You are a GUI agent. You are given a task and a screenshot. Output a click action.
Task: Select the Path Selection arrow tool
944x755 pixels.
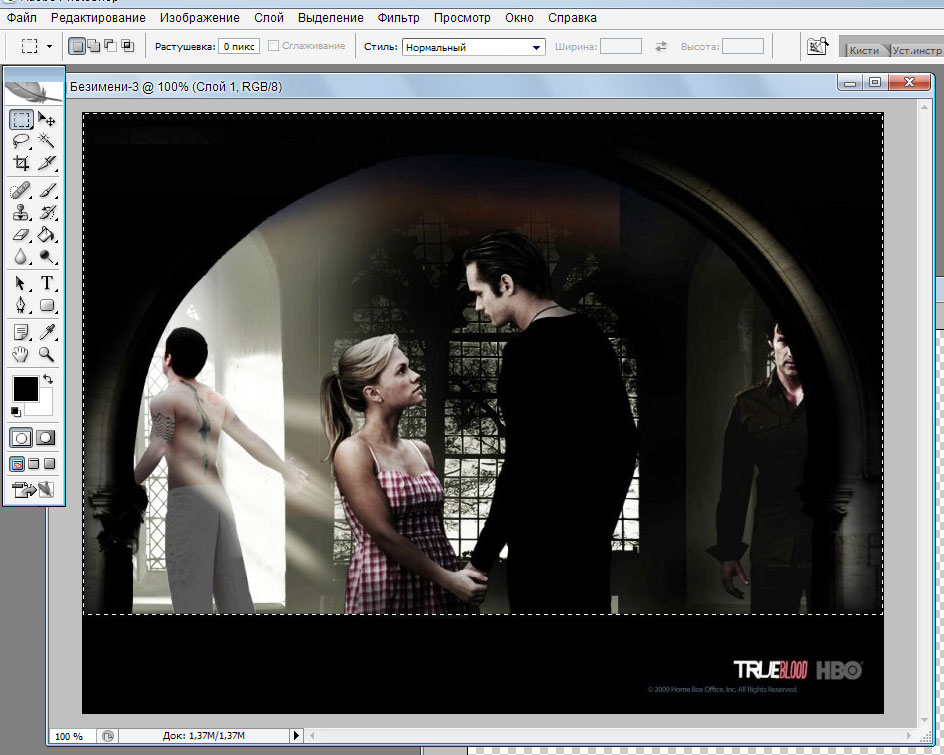click(21, 283)
